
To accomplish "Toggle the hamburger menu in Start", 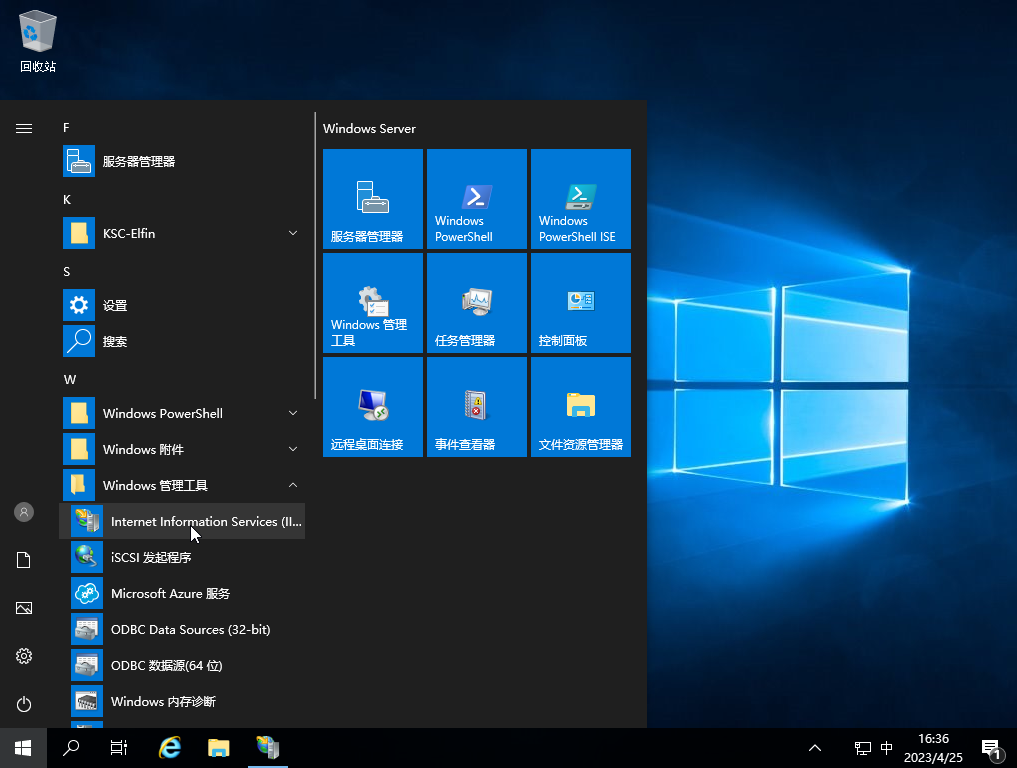I will pos(24,128).
